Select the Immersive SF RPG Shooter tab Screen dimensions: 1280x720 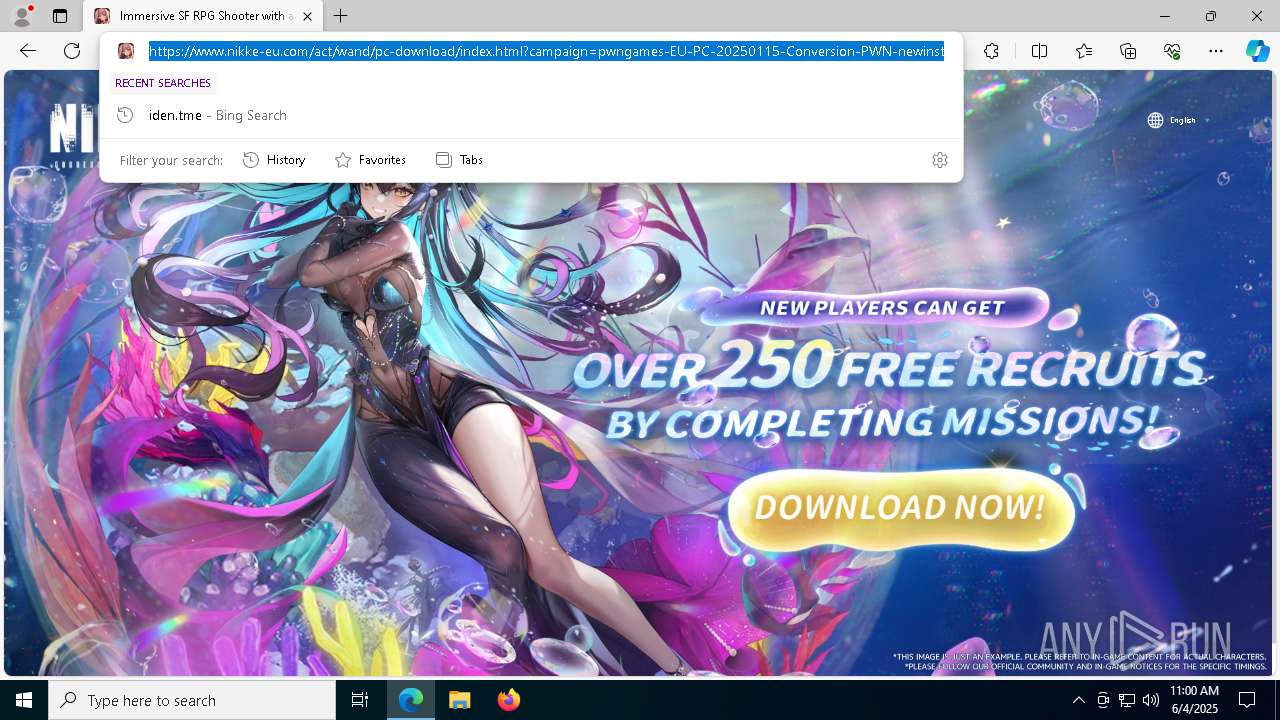click(x=203, y=16)
